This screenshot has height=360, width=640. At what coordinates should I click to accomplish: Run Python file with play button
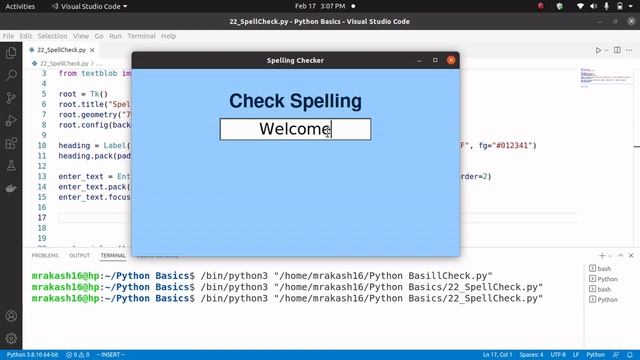598,50
